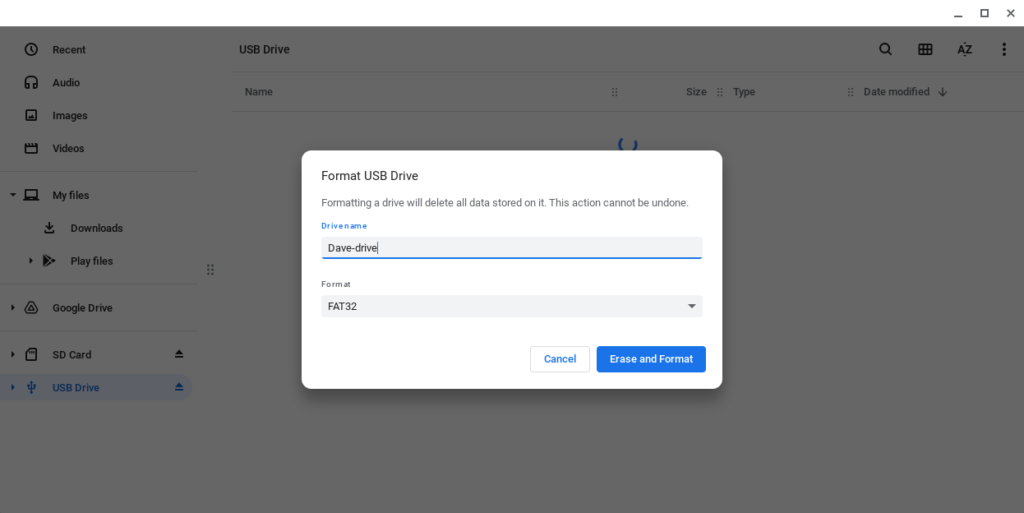The height and width of the screenshot is (513, 1024).
Task: Sort by Type column header
Action: pos(744,92)
